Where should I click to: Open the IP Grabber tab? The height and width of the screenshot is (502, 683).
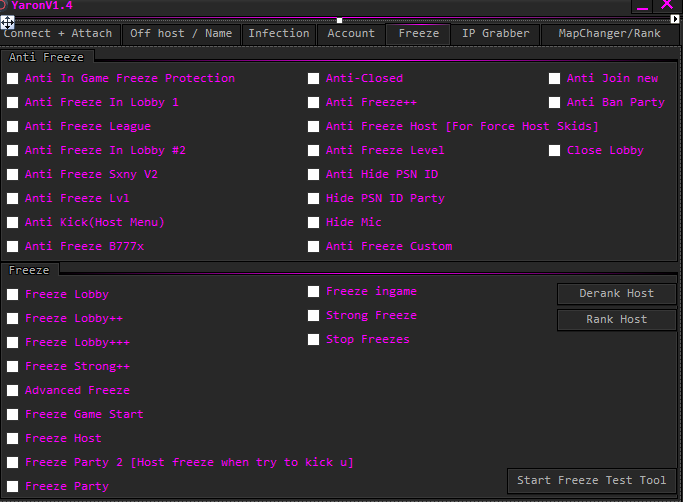pyautogui.click(x=495, y=34)
